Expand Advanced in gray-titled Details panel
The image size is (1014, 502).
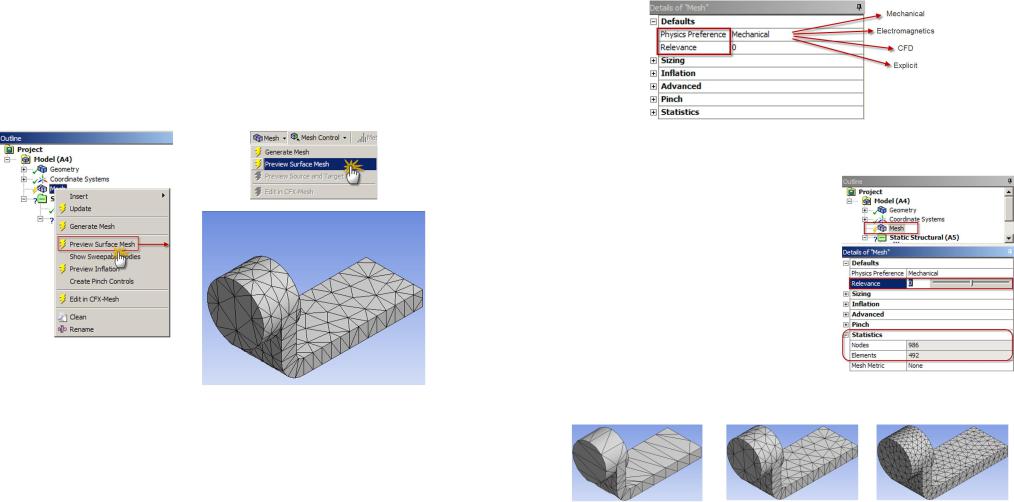pyautogui.click(x=653, y=86)
